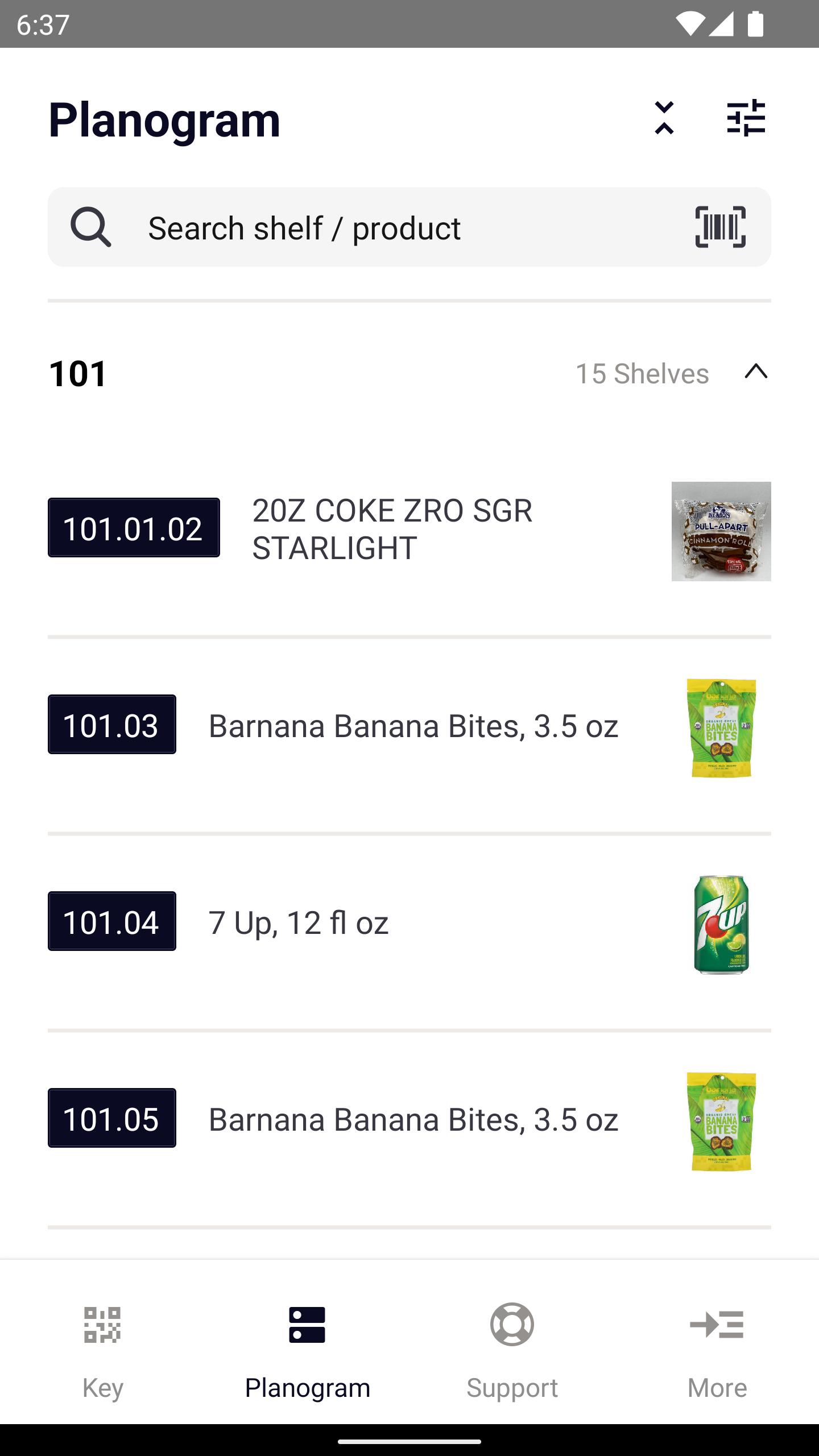This screenshot has height=1456, width=819.
Task: Open the 7 Up, 12 fl oz item
Action: tap(409, 923)
